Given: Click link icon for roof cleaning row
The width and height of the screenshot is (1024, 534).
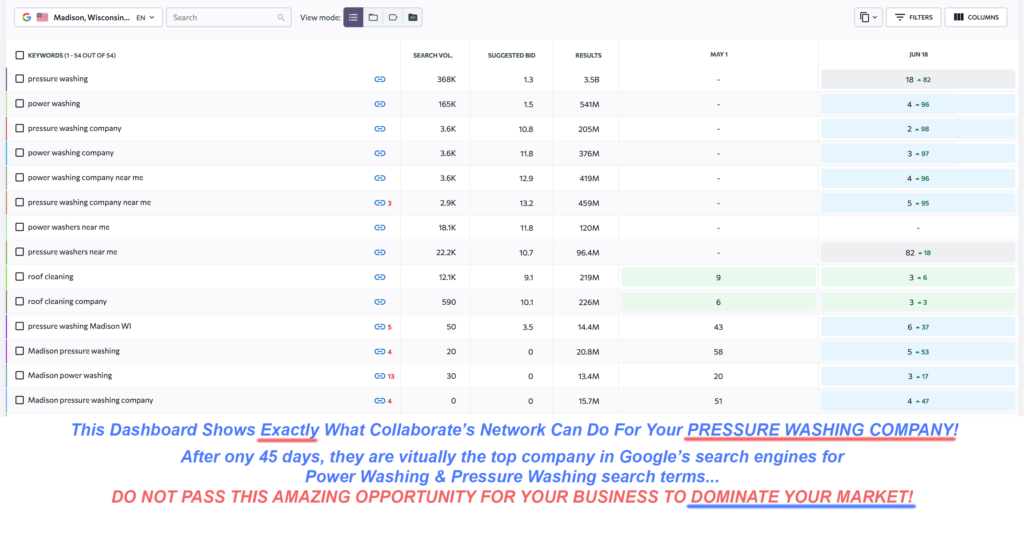Looking at the screenshot, I should point(380,277).
